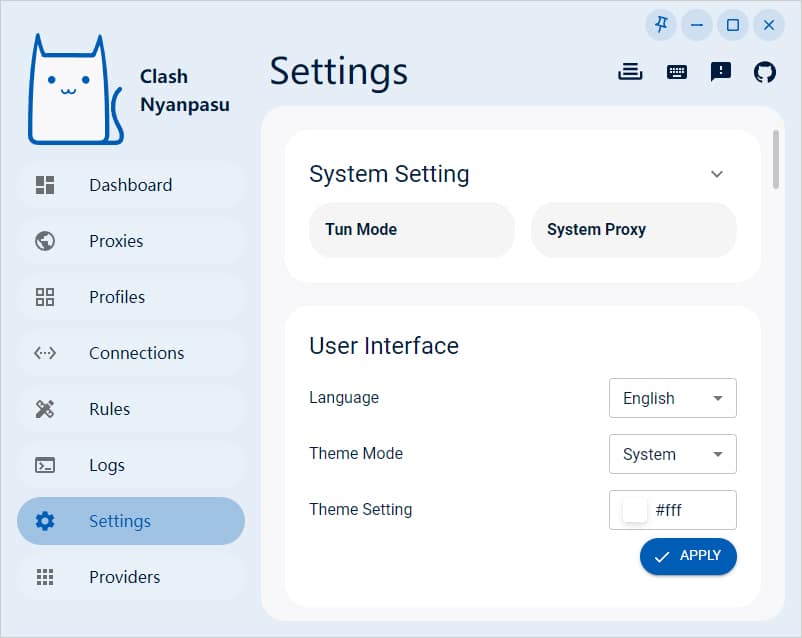Click the pin window icon
Image resolution: width=802 pixels, height=638 pixels.
tap(661, 25)
